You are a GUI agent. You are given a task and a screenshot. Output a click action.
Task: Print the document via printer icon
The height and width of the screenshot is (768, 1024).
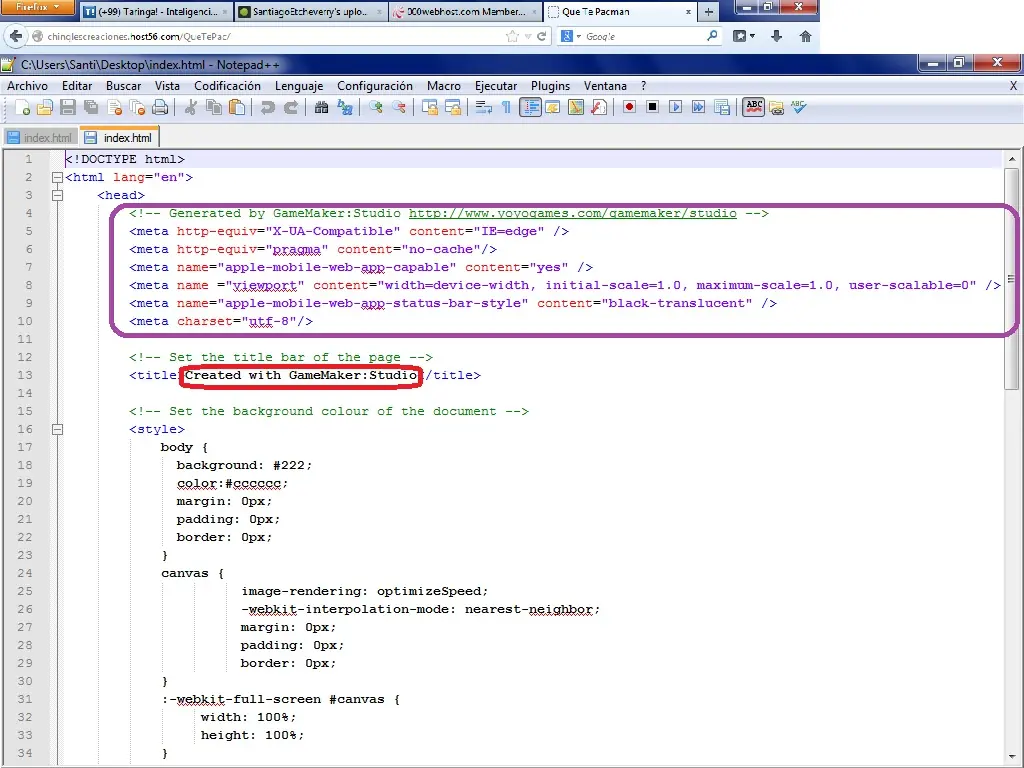160,107
